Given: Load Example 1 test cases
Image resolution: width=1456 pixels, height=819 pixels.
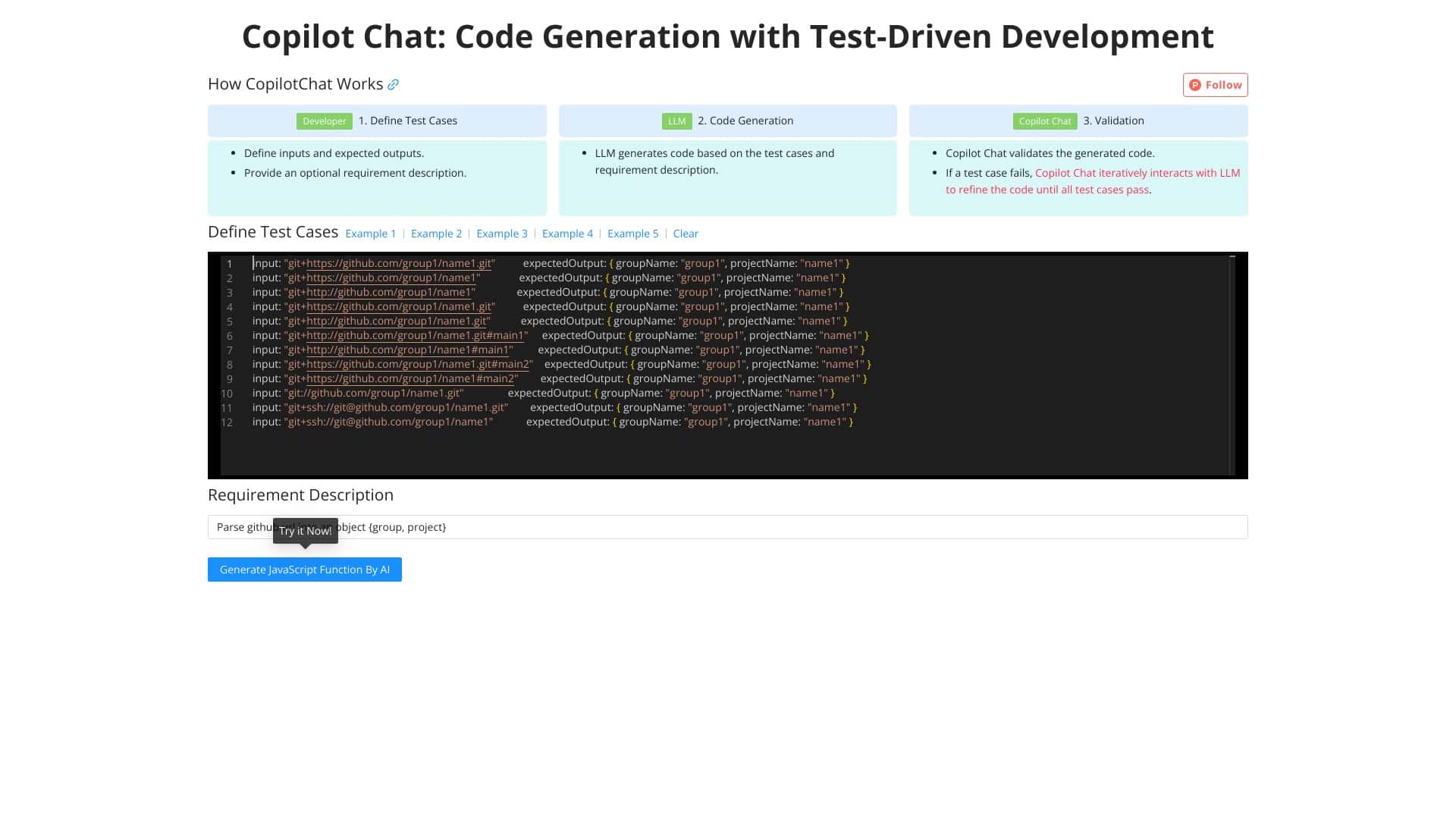Looking at the screenshot, I should 371,234.
